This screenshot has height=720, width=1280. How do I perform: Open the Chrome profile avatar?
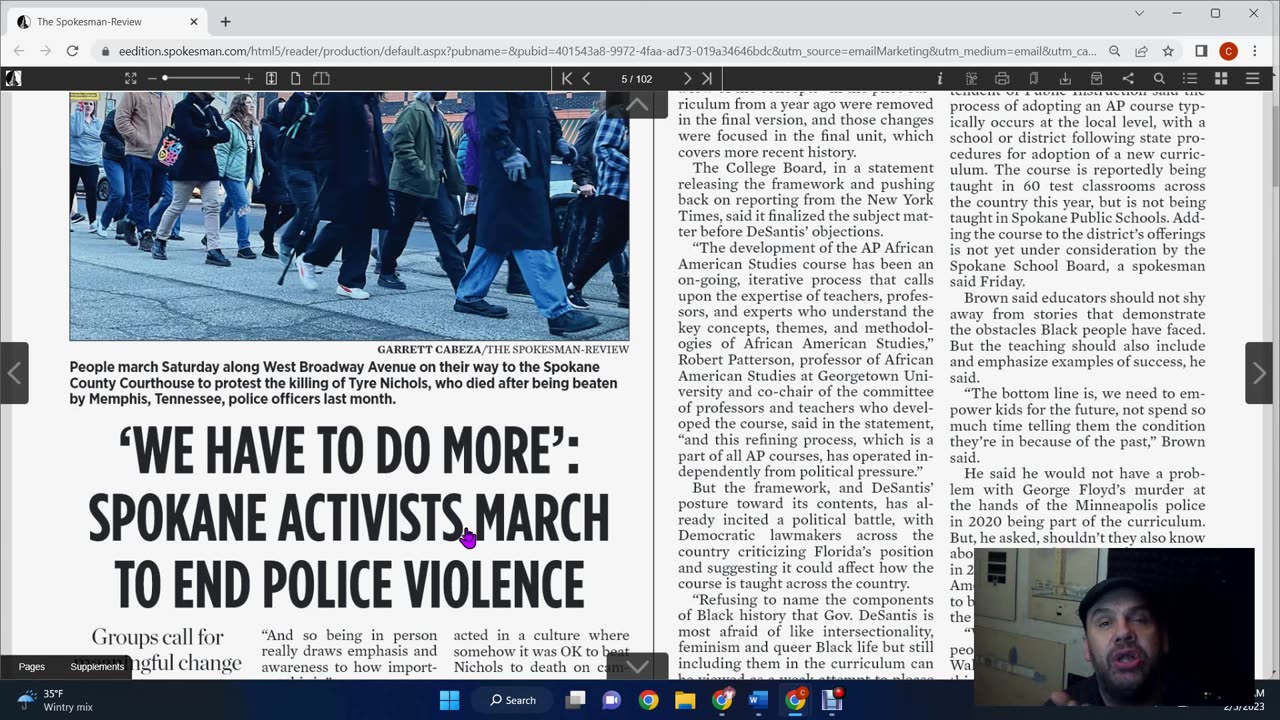click(1229, 51)
